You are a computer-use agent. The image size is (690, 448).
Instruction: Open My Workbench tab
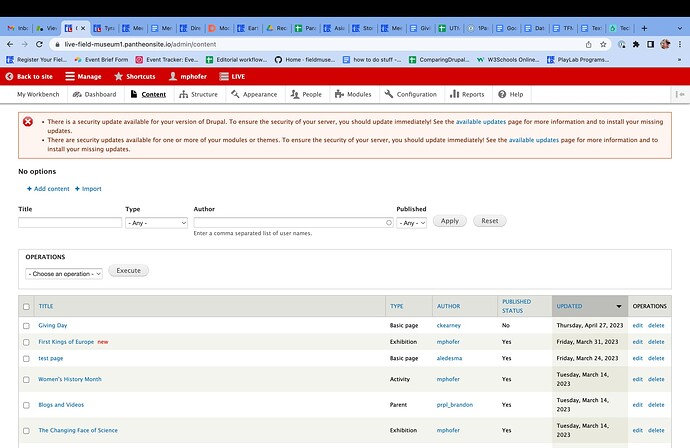38,94
